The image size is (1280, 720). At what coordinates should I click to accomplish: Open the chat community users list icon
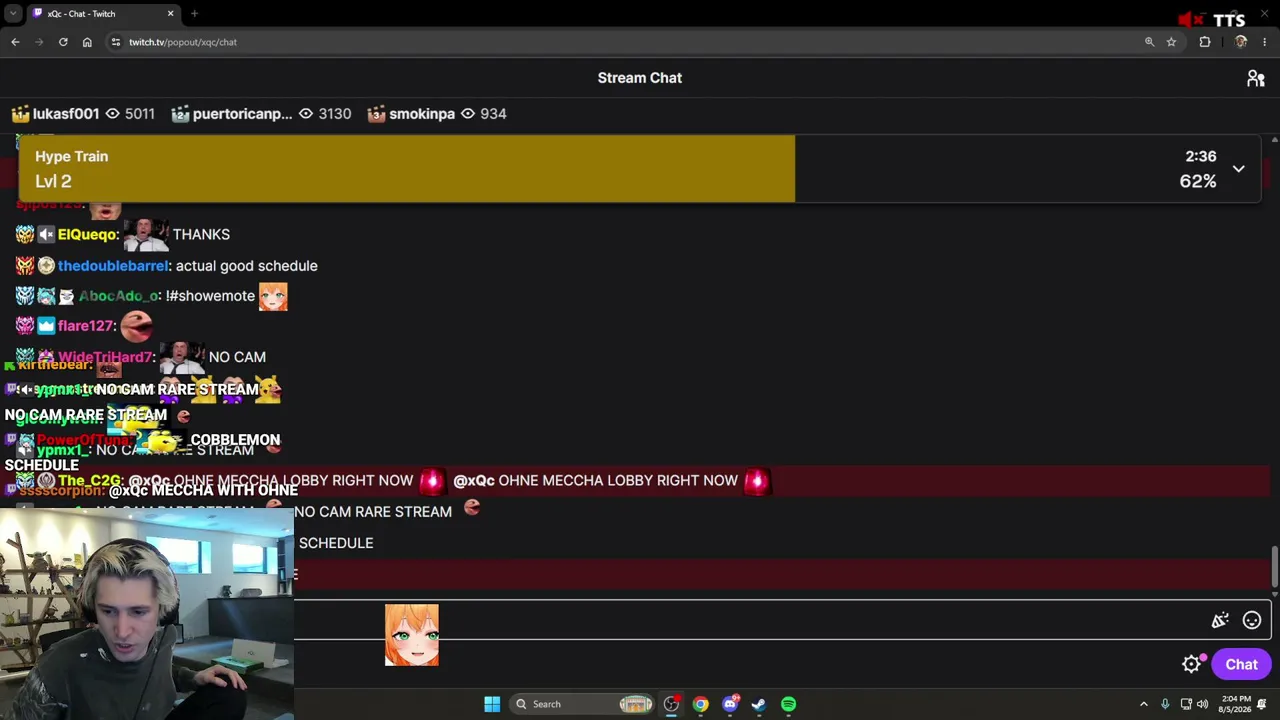tap(1256, 78)
